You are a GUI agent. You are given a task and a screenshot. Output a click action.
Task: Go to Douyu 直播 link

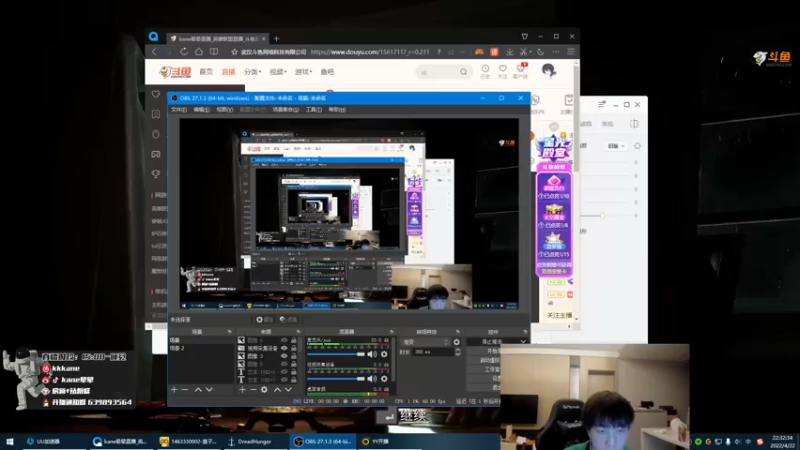[x=229, y=72]
